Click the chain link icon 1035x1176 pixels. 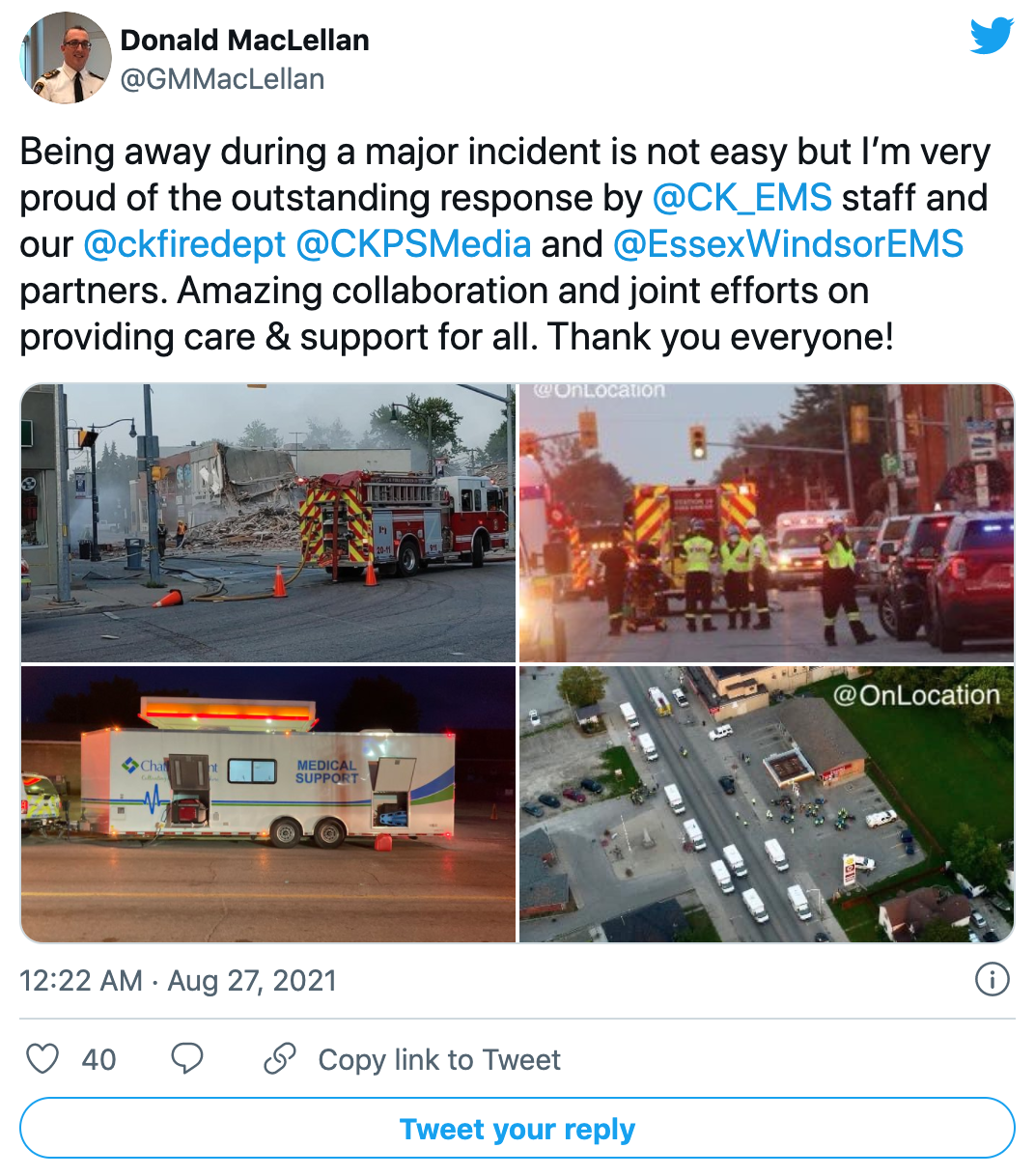[279, 1058]
